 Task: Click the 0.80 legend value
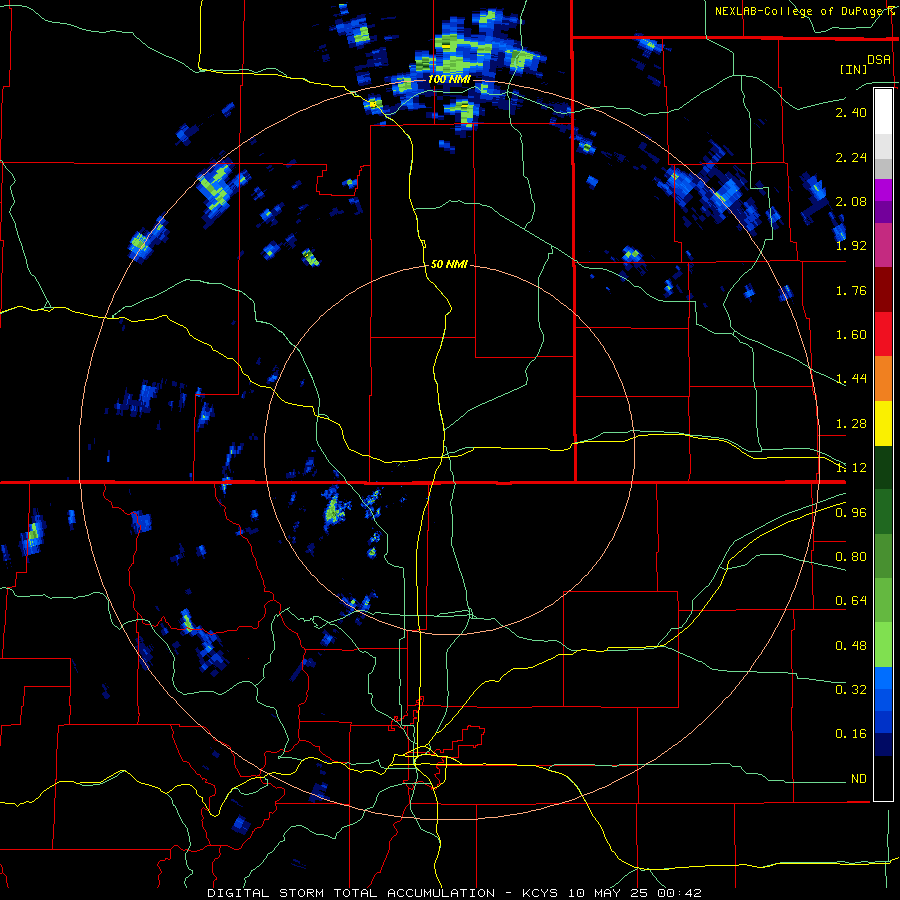851,557
